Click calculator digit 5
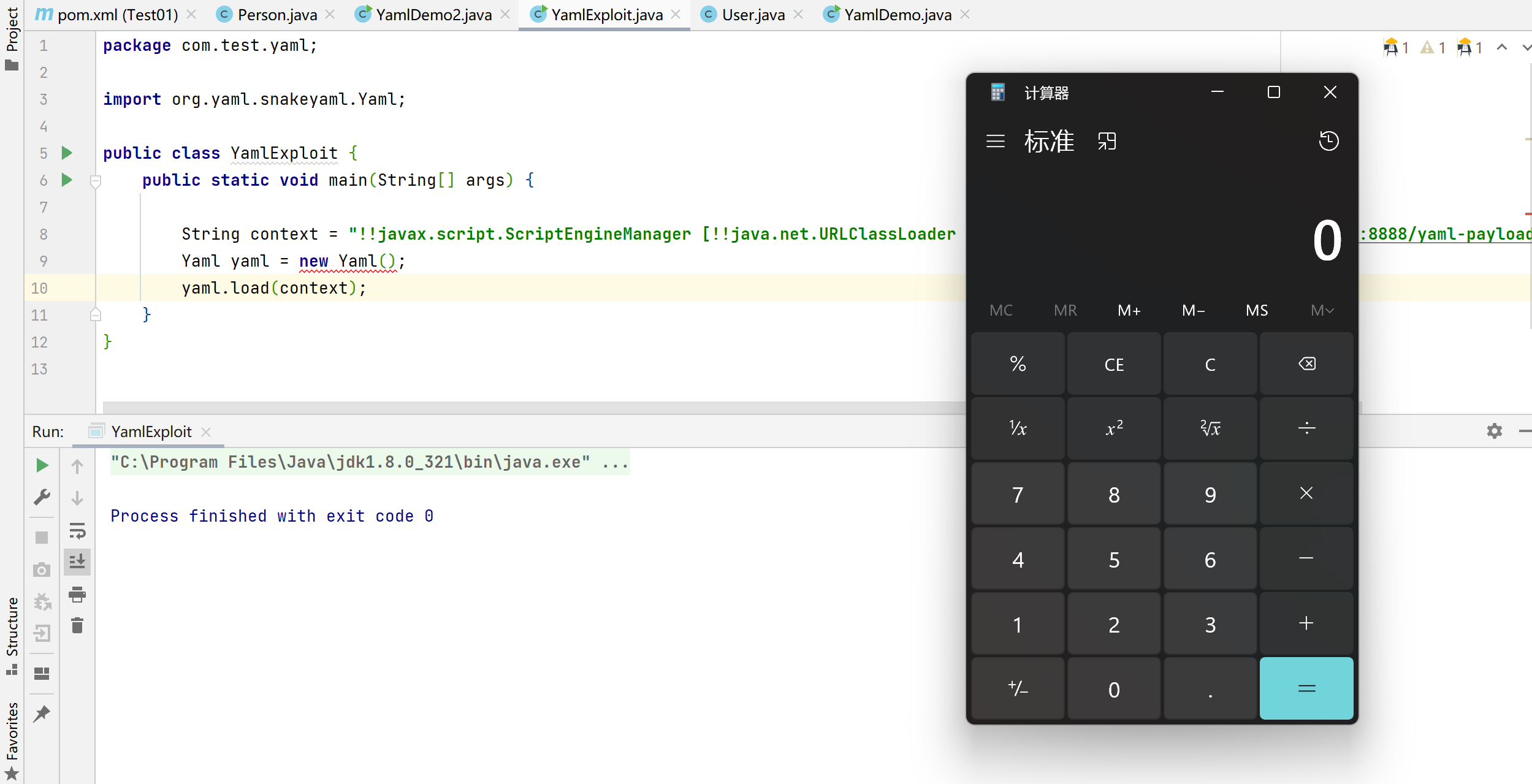The height and width of the screenshot is (784, 1532). pos(1114,558)
